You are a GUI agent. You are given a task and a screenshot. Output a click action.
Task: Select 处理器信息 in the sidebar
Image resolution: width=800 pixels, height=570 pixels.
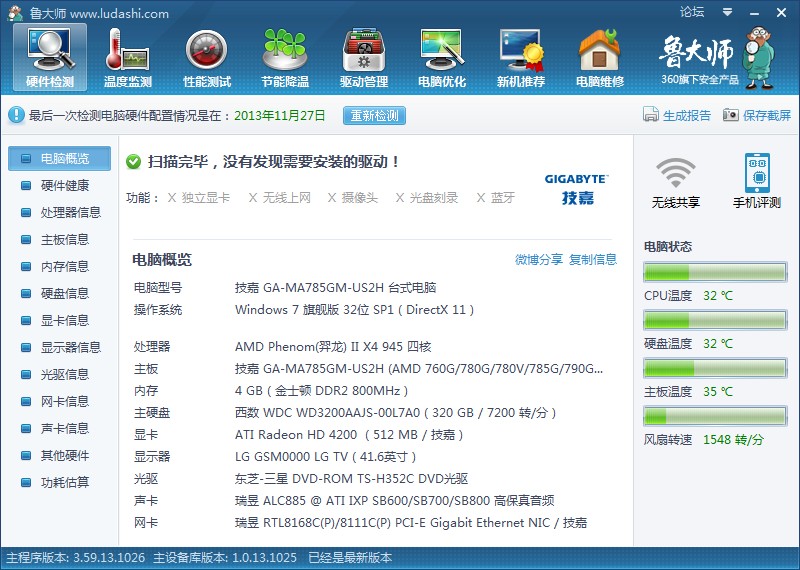pyautogui.click(x=70, y=212)
